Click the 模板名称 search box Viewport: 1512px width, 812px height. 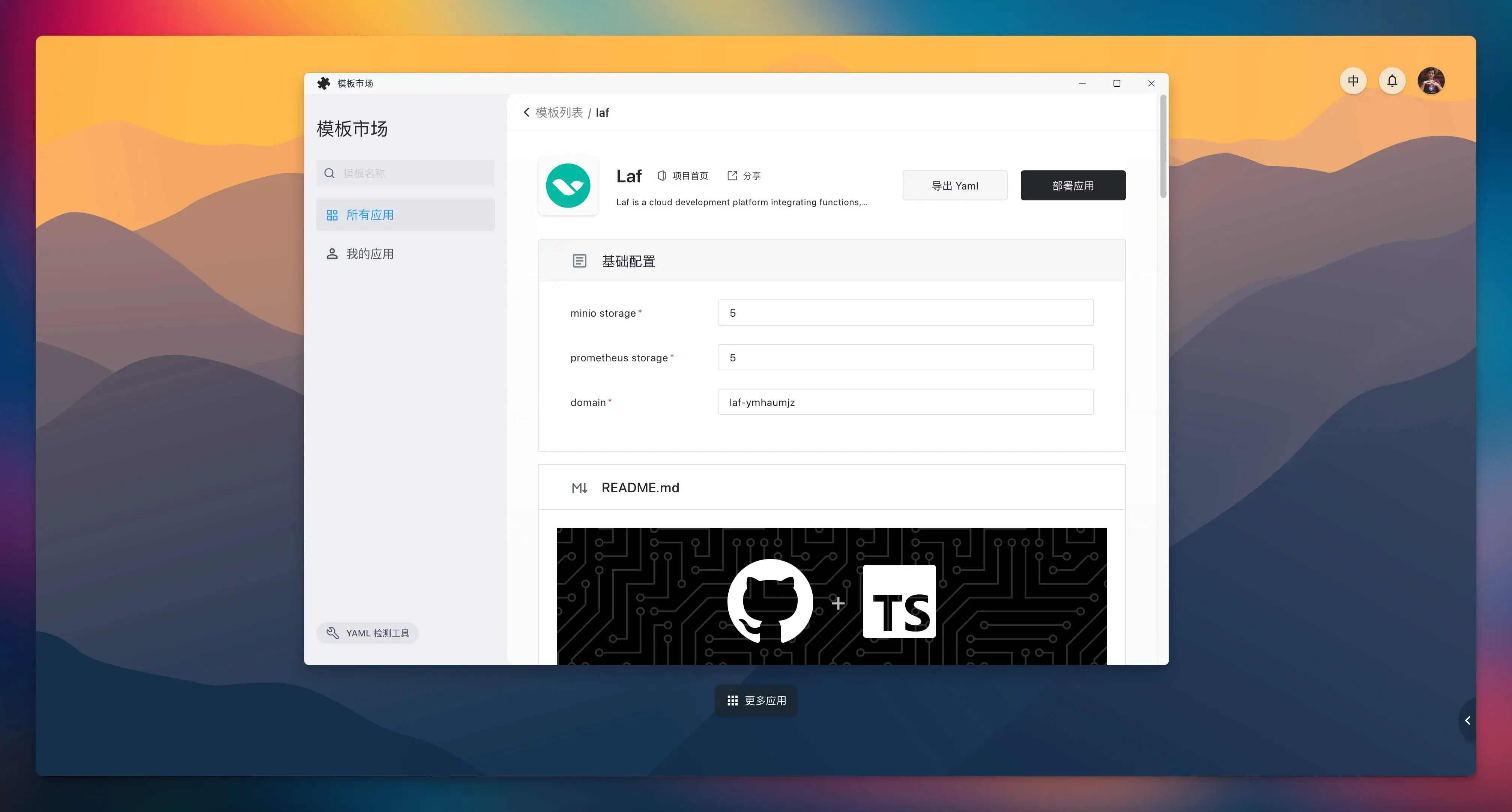[x=405, y=173]
